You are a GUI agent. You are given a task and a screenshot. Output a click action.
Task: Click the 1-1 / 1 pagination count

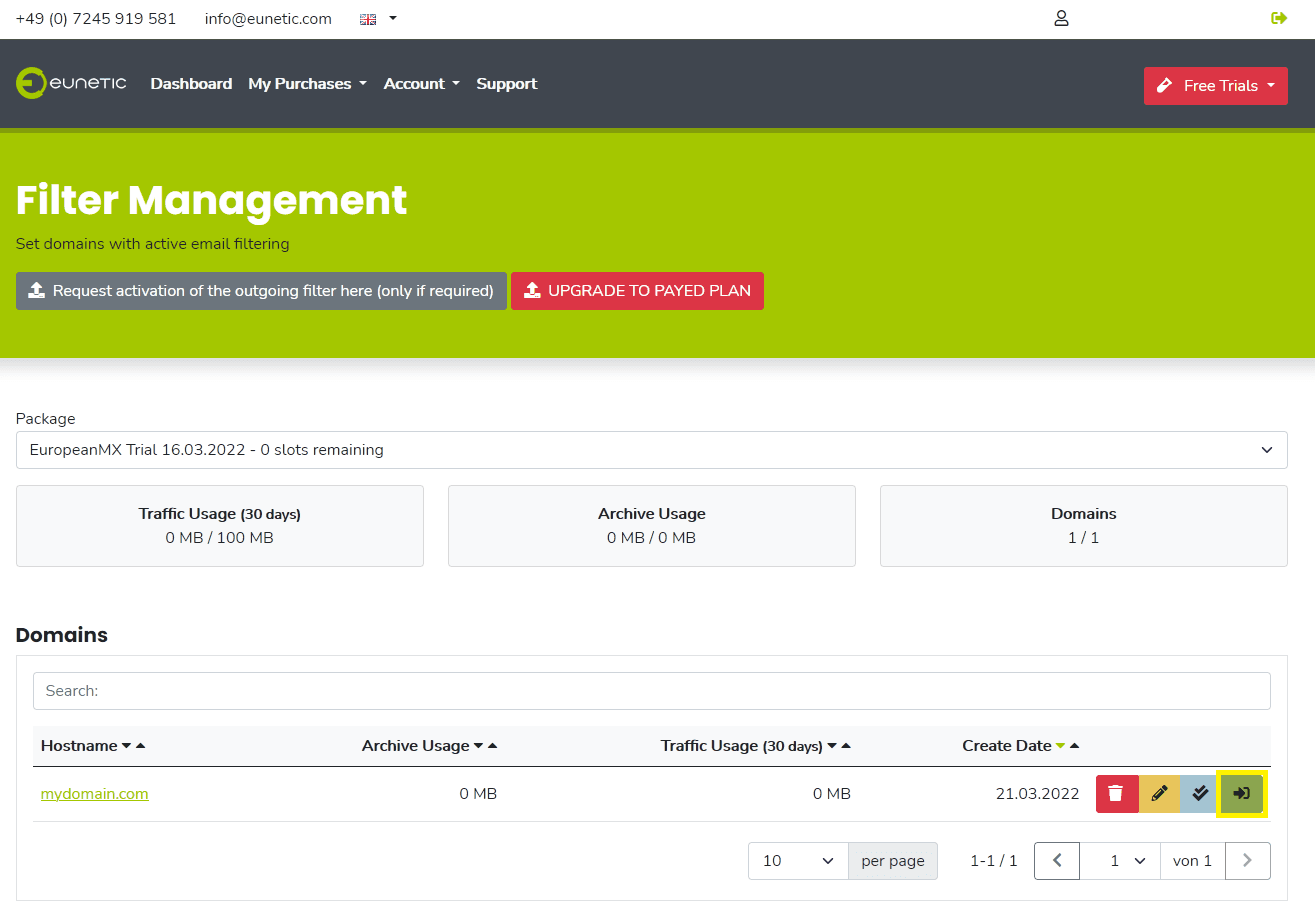coord(994,861)
